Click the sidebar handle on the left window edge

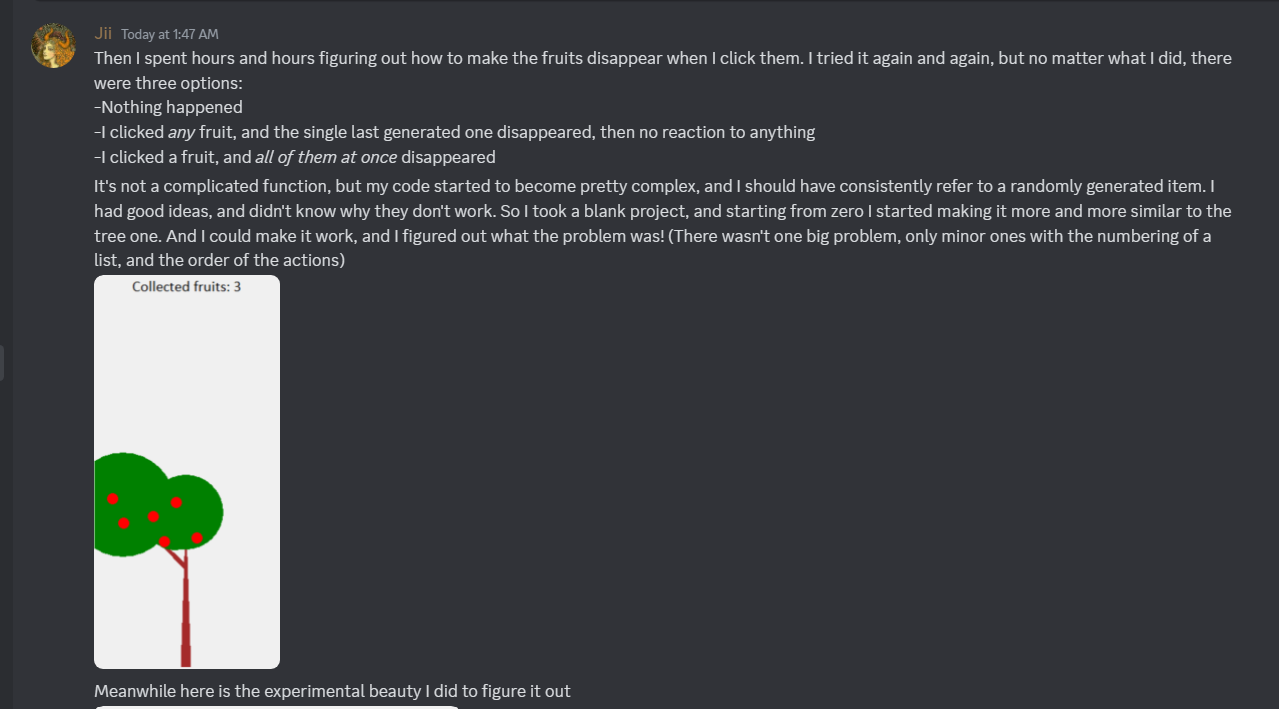click(x=2, y=363)
